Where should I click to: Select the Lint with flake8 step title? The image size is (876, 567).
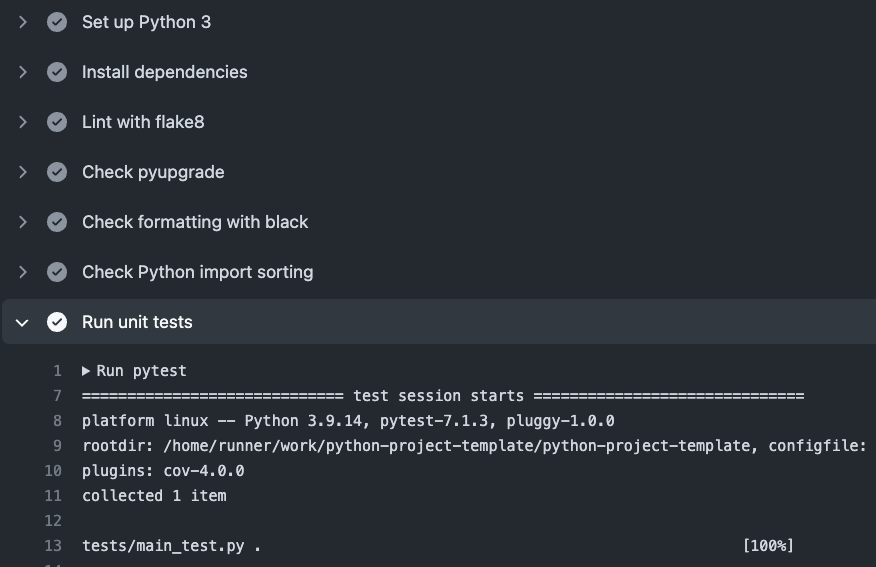[143, 122]
